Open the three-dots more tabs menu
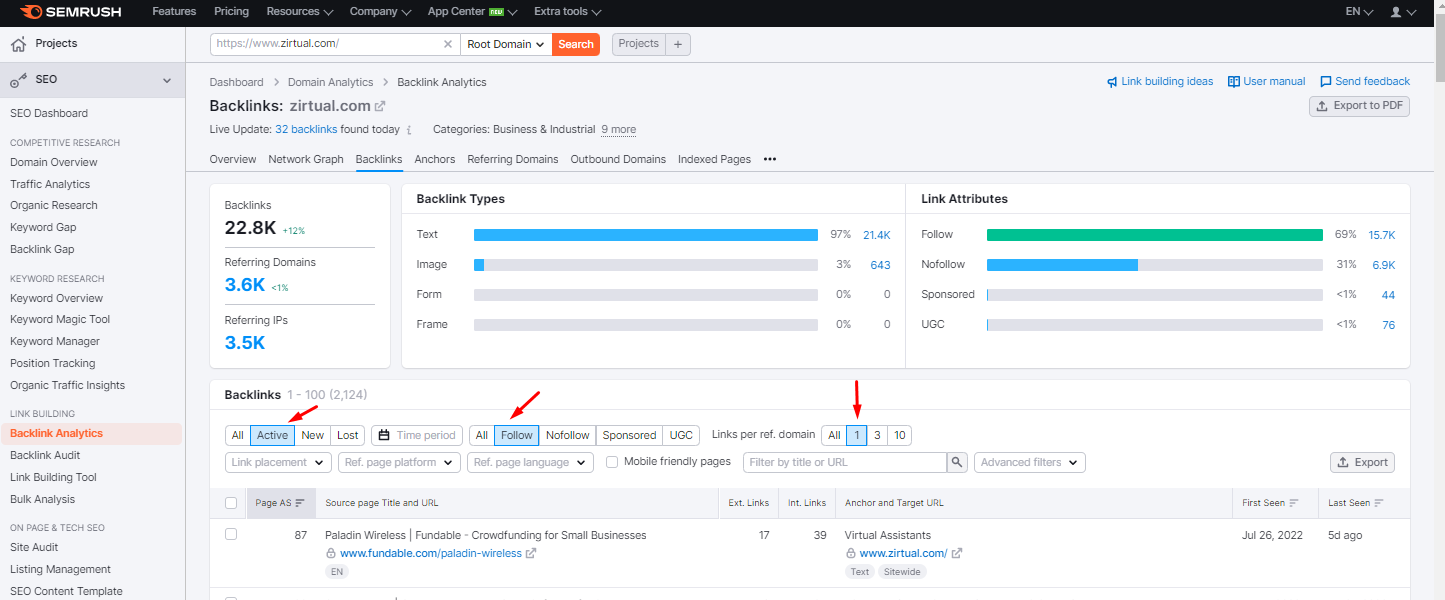Image resolution: width=1445 pixels, height=600 pixels. click(770, 159)
